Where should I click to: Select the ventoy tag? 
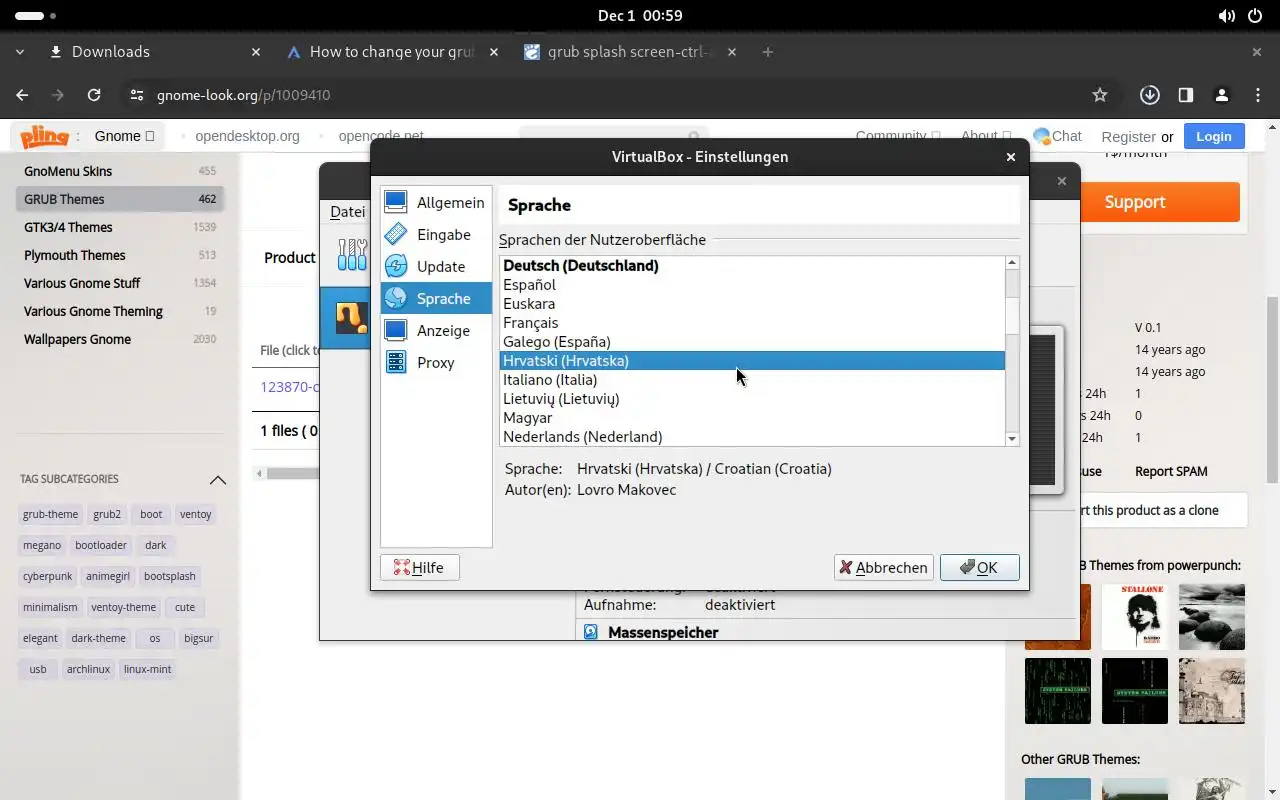pos(196,514)
